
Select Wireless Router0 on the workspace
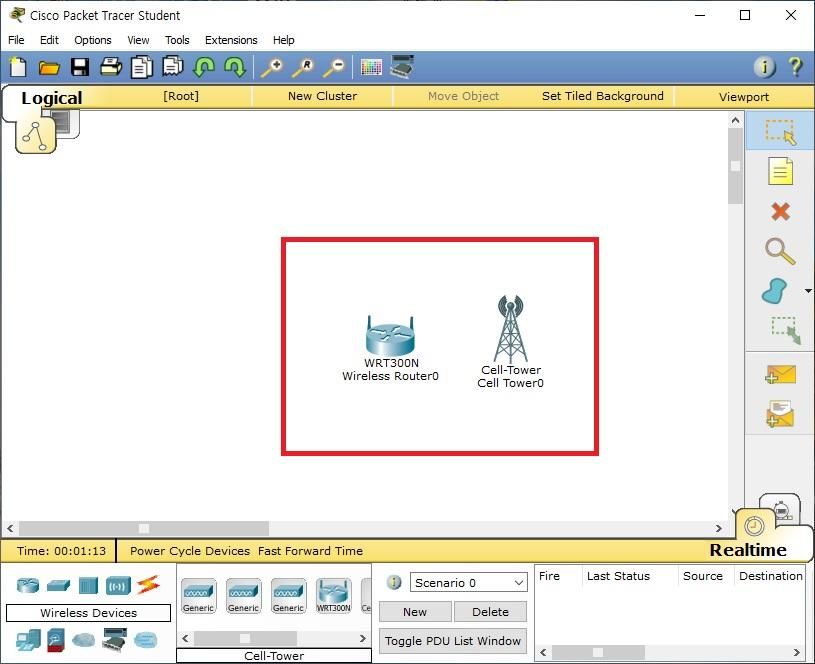pyautogui.click(x=390, y=338)
